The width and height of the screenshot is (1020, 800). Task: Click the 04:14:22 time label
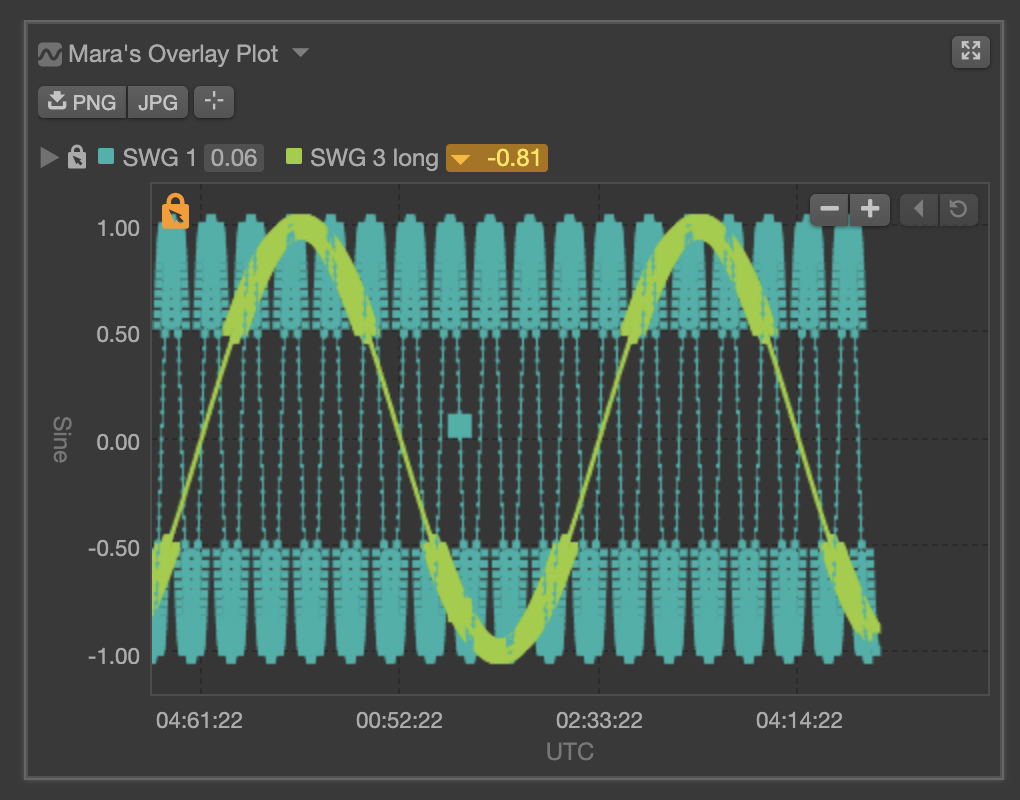click(x=799, y=720)
